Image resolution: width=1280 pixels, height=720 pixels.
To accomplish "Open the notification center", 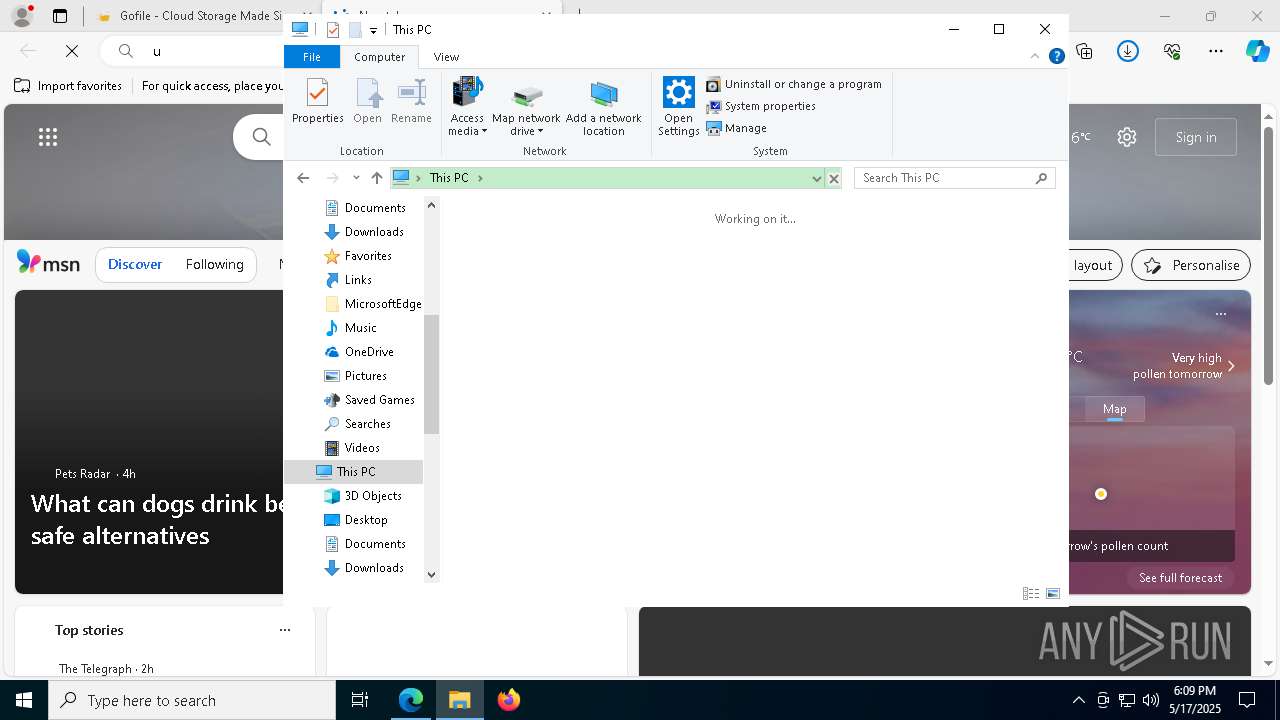I will click(1247, 700).
